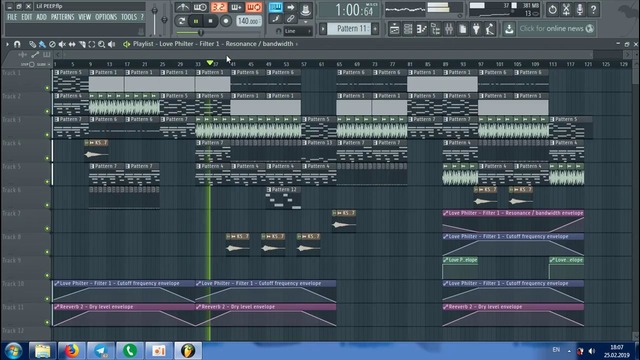Open the PATTERNS menu
Viewport: 640px width, 360px height.
62,17
